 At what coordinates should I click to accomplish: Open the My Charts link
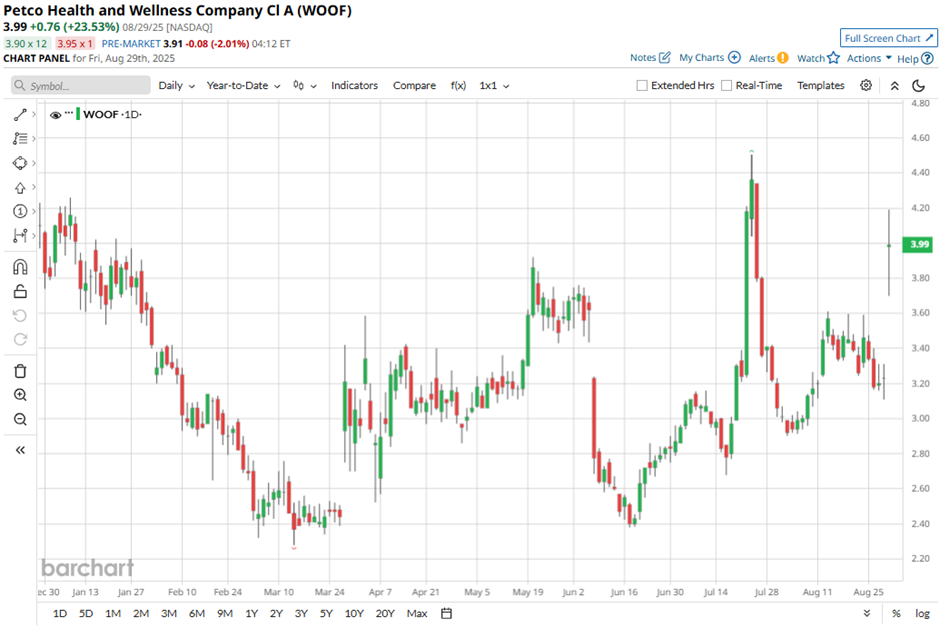pos(701,58)
